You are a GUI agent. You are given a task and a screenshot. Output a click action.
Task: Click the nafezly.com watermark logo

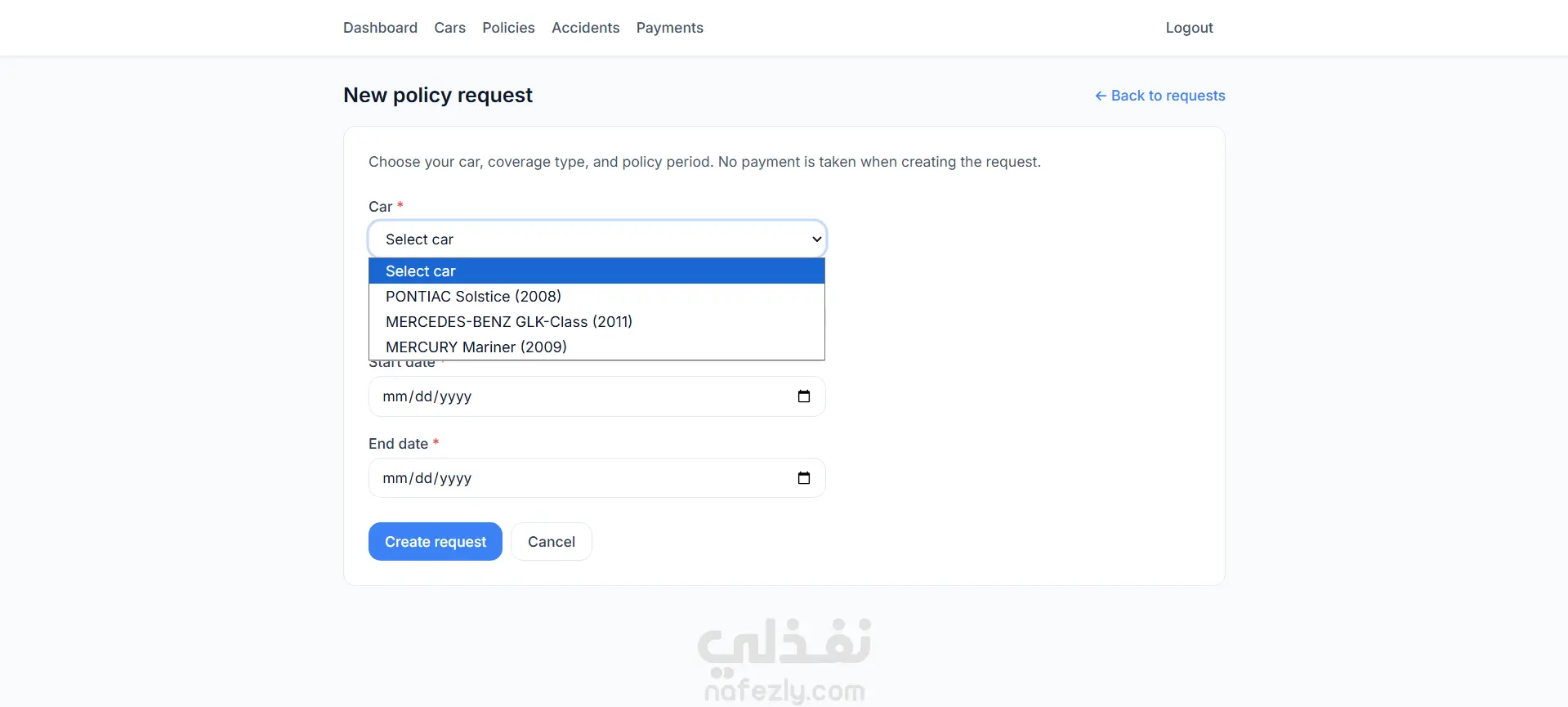tap(784, 660)
